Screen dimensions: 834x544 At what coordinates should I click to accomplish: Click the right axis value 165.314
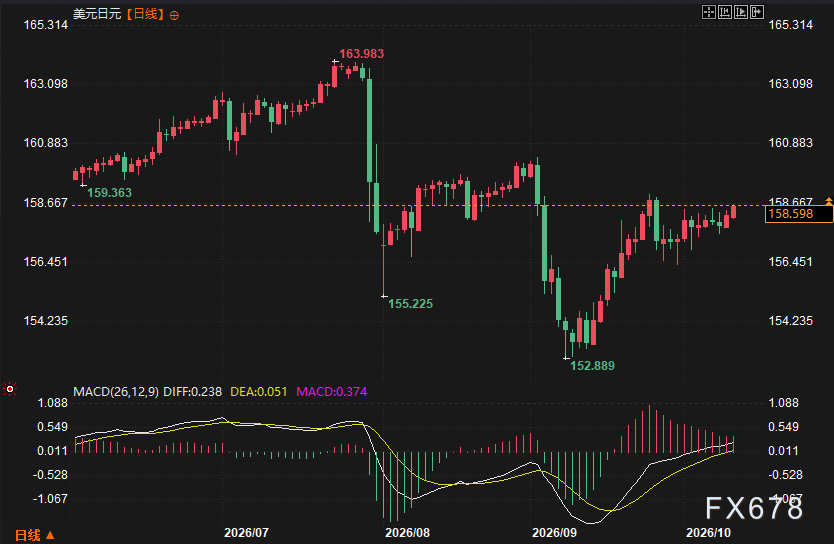[x=791, y=25]
